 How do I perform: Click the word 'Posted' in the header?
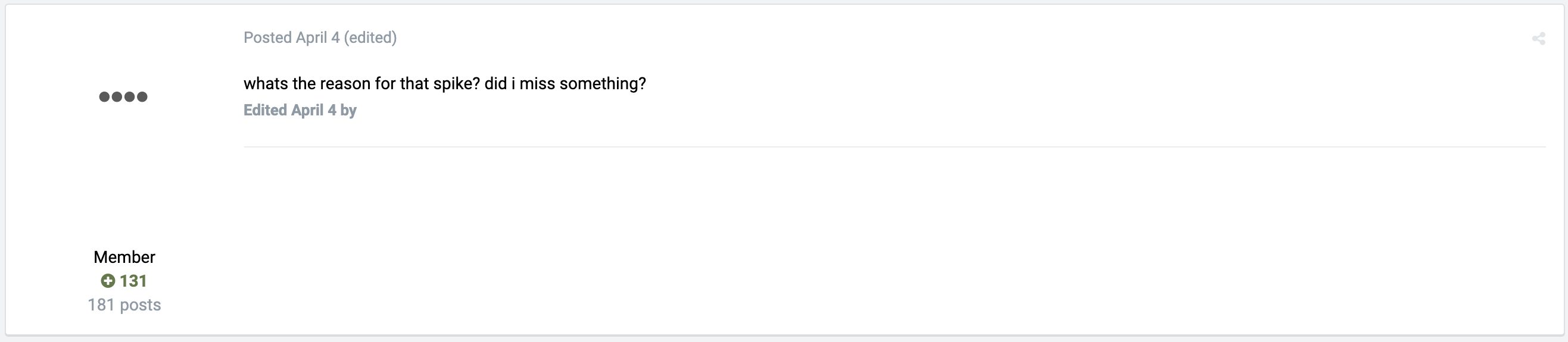coord(268,37)
